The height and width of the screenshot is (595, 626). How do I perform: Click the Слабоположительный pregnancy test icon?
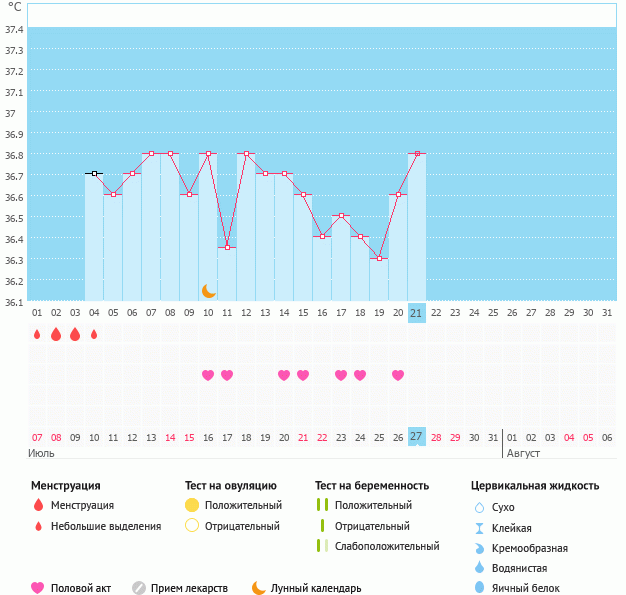point(321,546)
